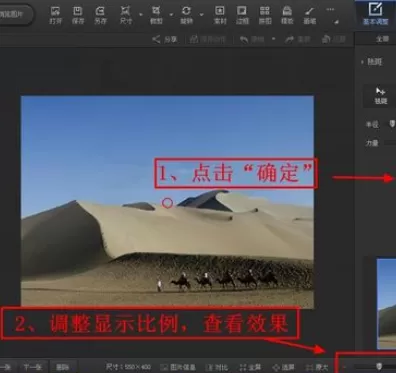Select the 裁剪 crop tool
Screen dimensions: 396x373
point(156,15)
